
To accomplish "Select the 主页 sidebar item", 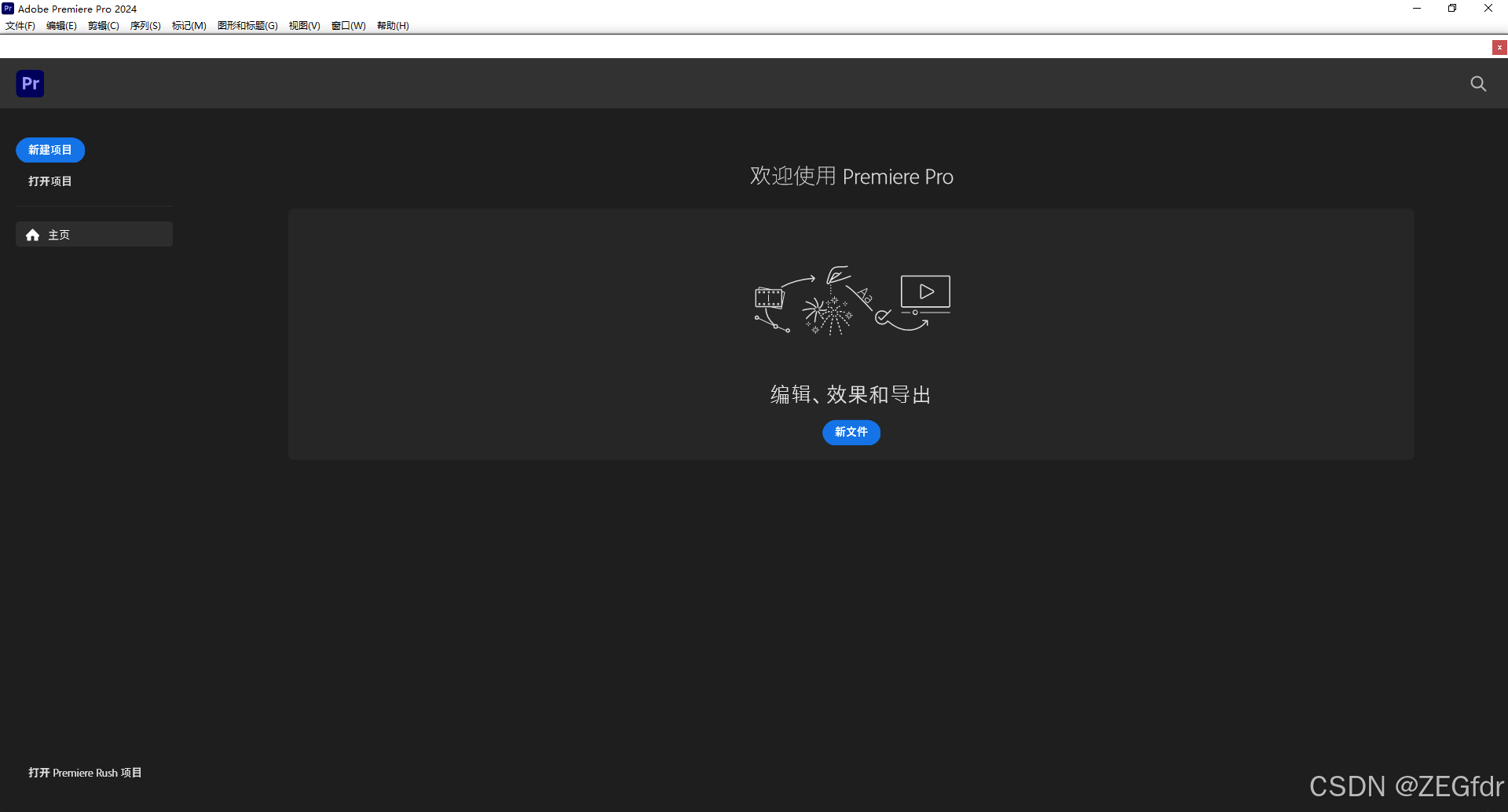I will (94, 234).
